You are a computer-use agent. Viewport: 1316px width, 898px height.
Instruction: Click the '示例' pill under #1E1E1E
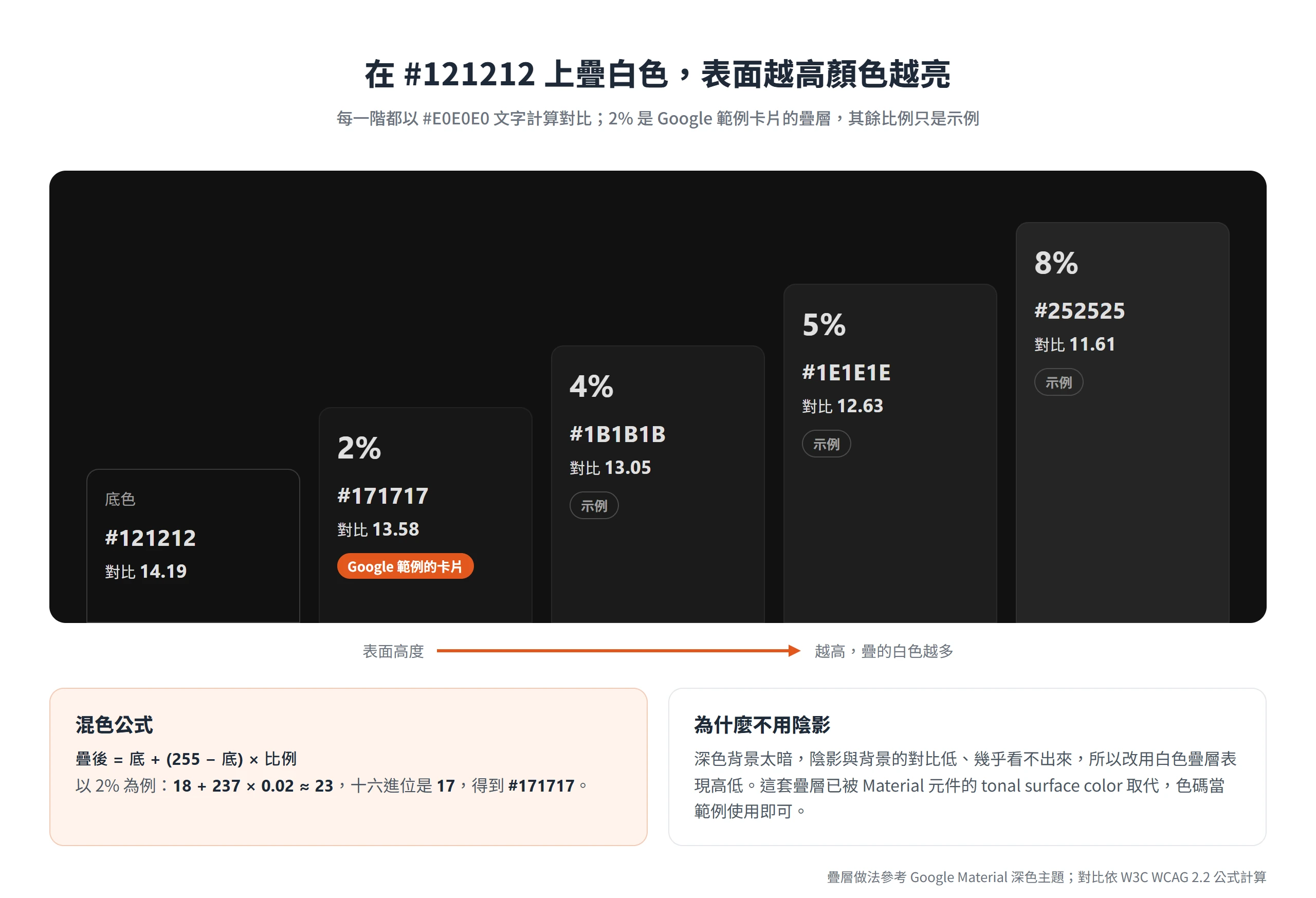(826, 443)
